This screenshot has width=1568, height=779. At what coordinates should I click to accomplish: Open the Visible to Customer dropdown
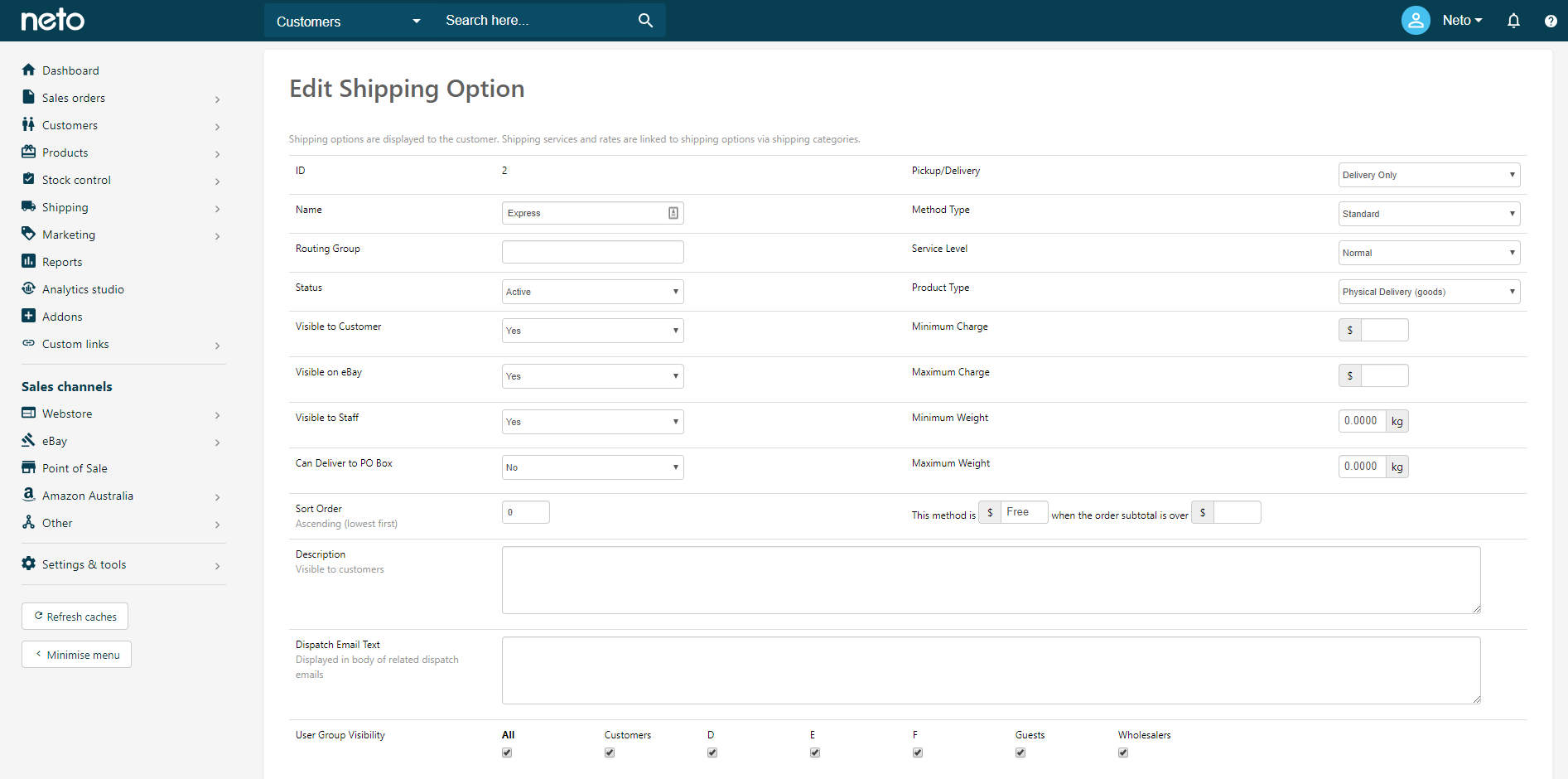click(x=593, y=331)
